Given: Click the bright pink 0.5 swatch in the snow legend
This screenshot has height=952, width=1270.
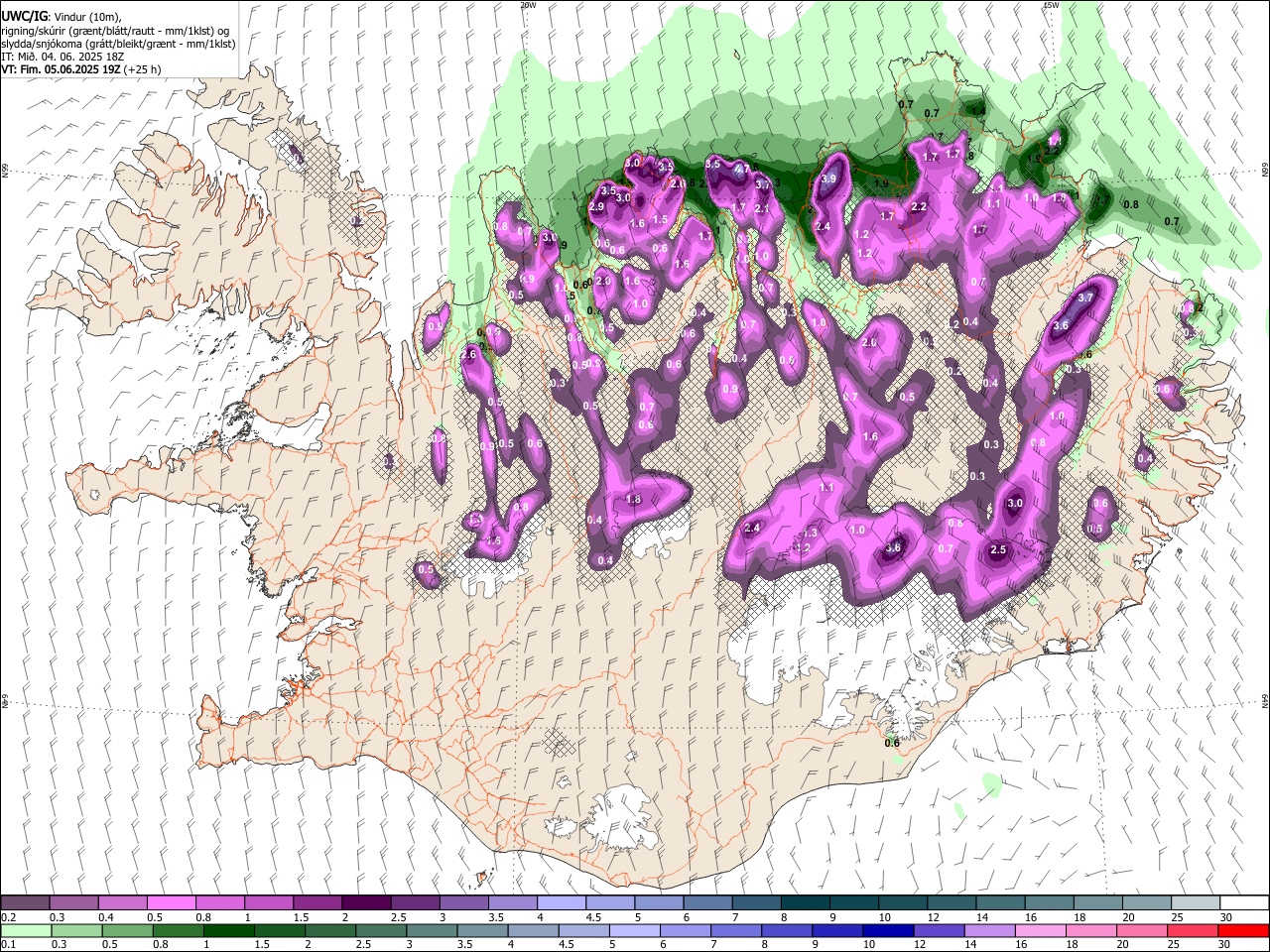Looking at the screenshot, I should (171, 902).
